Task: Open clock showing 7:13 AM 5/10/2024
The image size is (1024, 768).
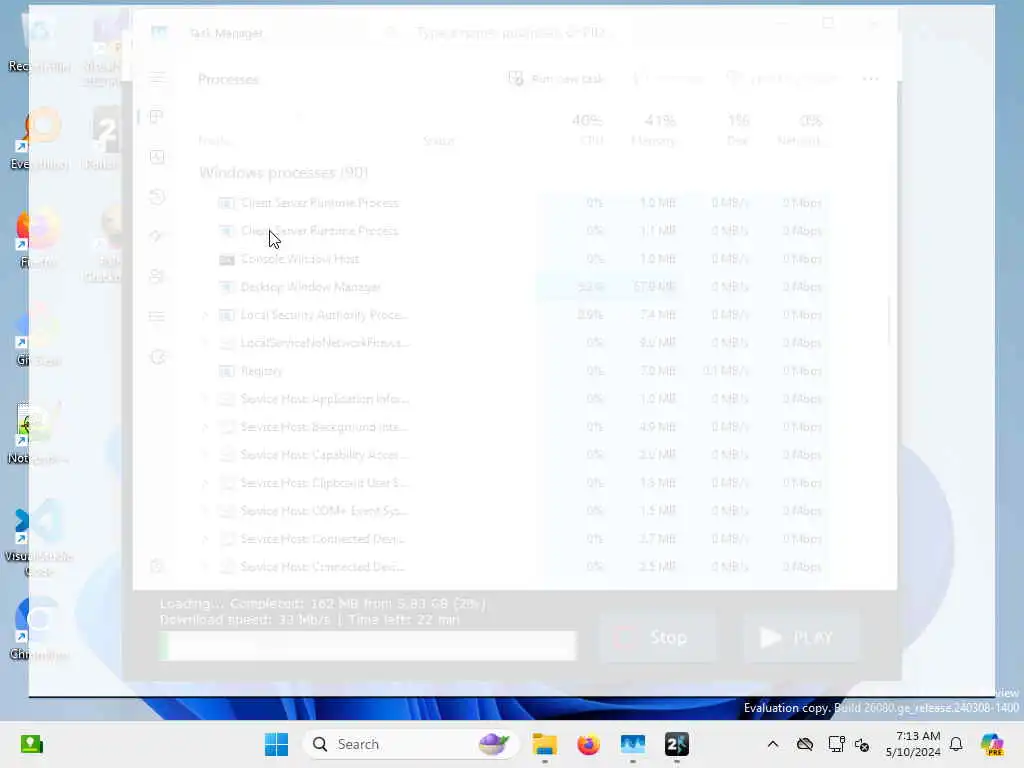Action: click(x=912, y=744)
